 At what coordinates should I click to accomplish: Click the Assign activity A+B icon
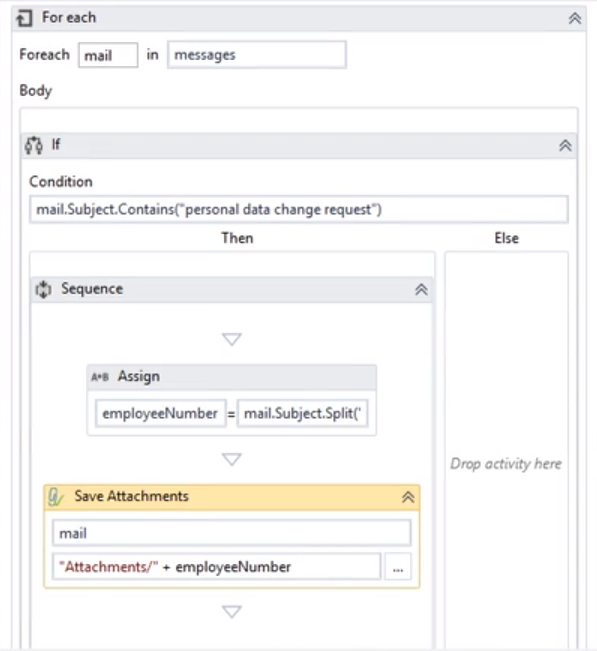click(x=100, y=377)
